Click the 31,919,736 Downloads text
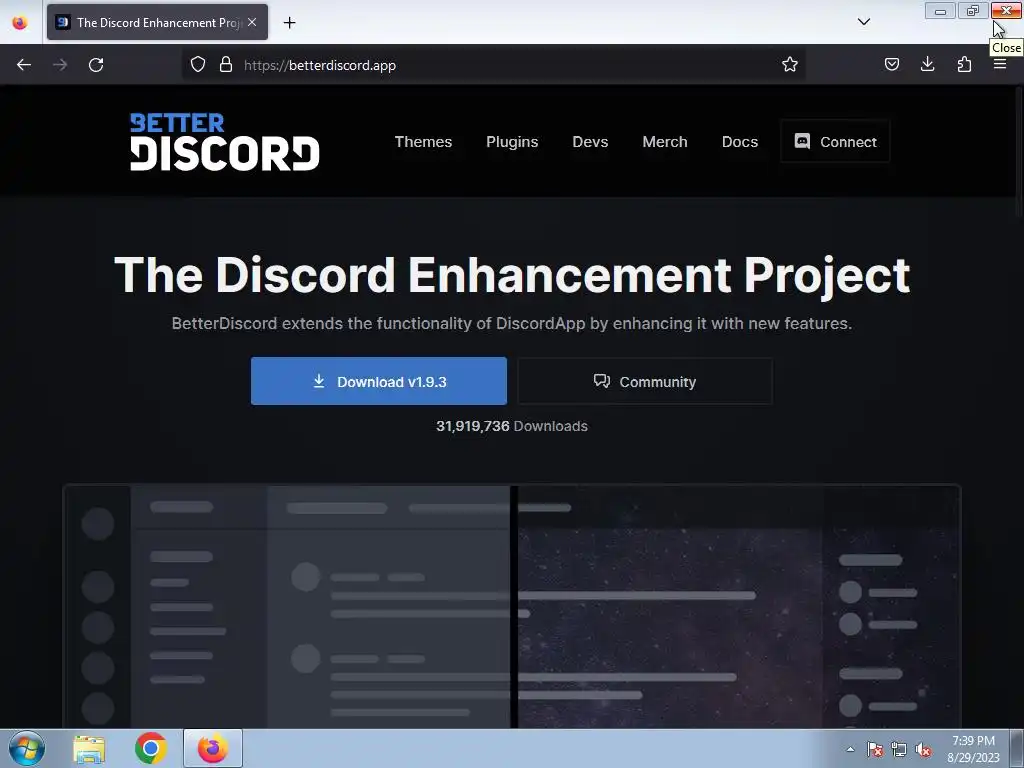 click(x=512, y=426)
